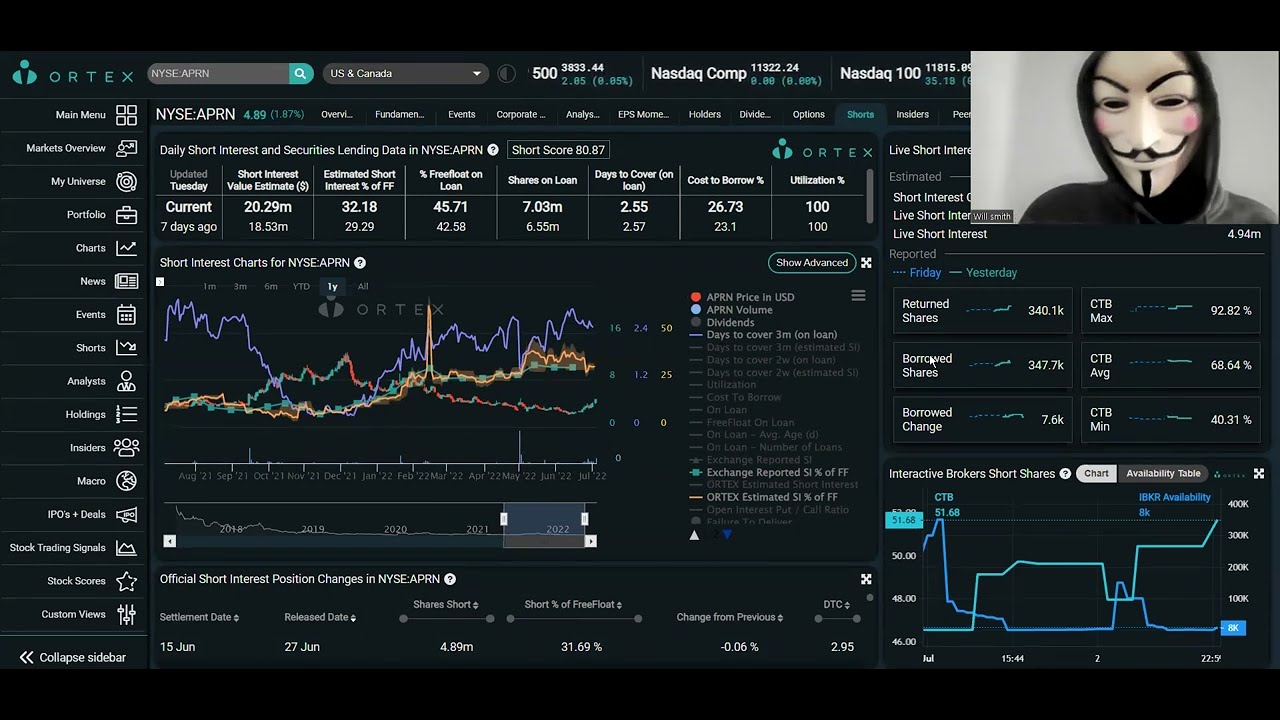1280x720 pixels.
Task: Click the ORTEX logo in header
Action: pyautogui.click(x=72, y=74)
